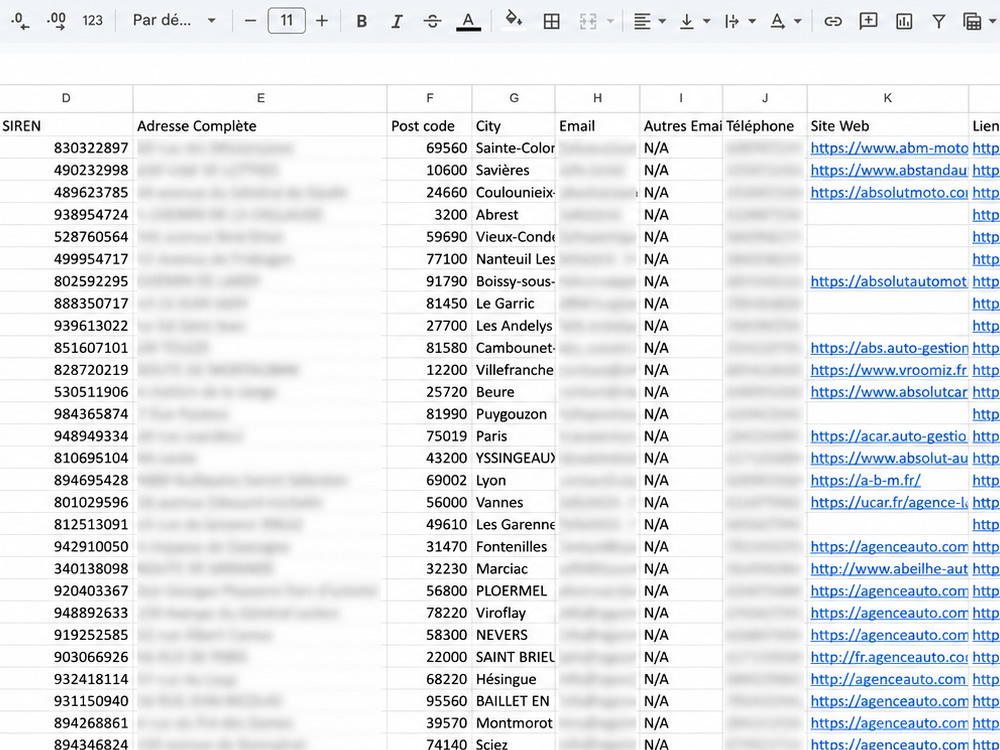Create a filter with the funnel icon
This screenshot has width=1000, height=750.
(939, 21)
